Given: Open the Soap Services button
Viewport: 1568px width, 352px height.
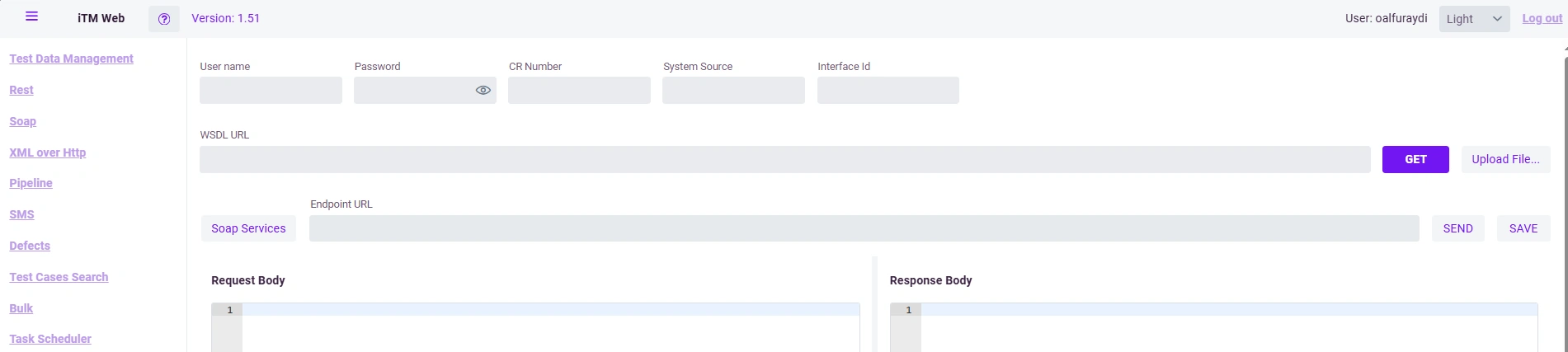Looking at the screenshot, I should [x=248, y=229].
